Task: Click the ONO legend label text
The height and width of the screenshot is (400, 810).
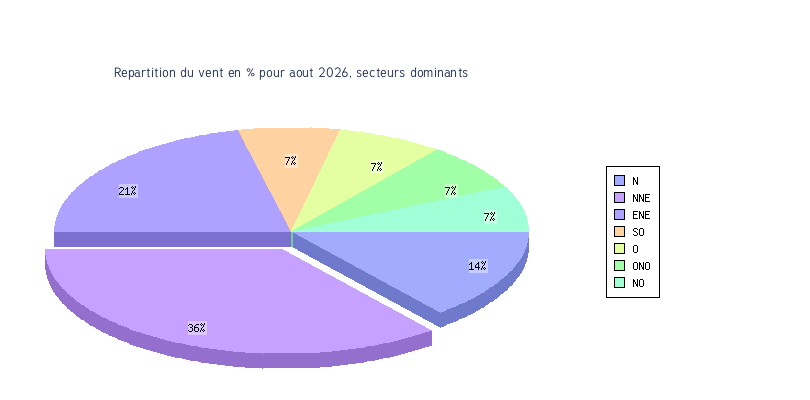Action: click(641, 266)
